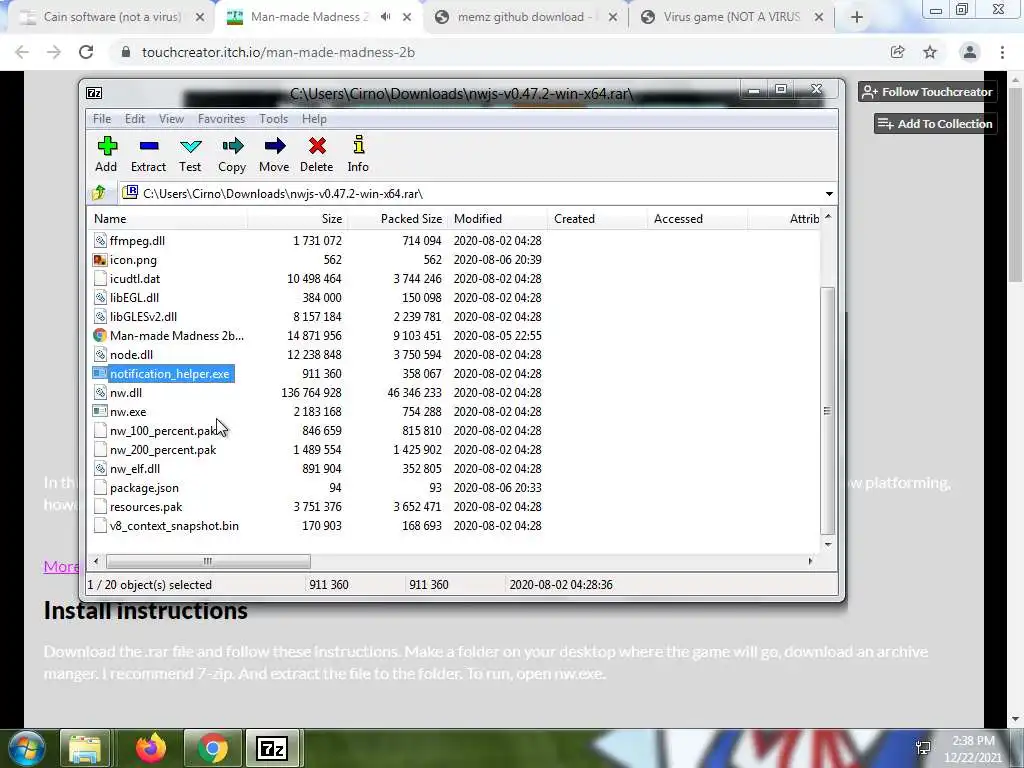Click the Created column header
Screen dimensions: 1024x768
pos(597,219)
